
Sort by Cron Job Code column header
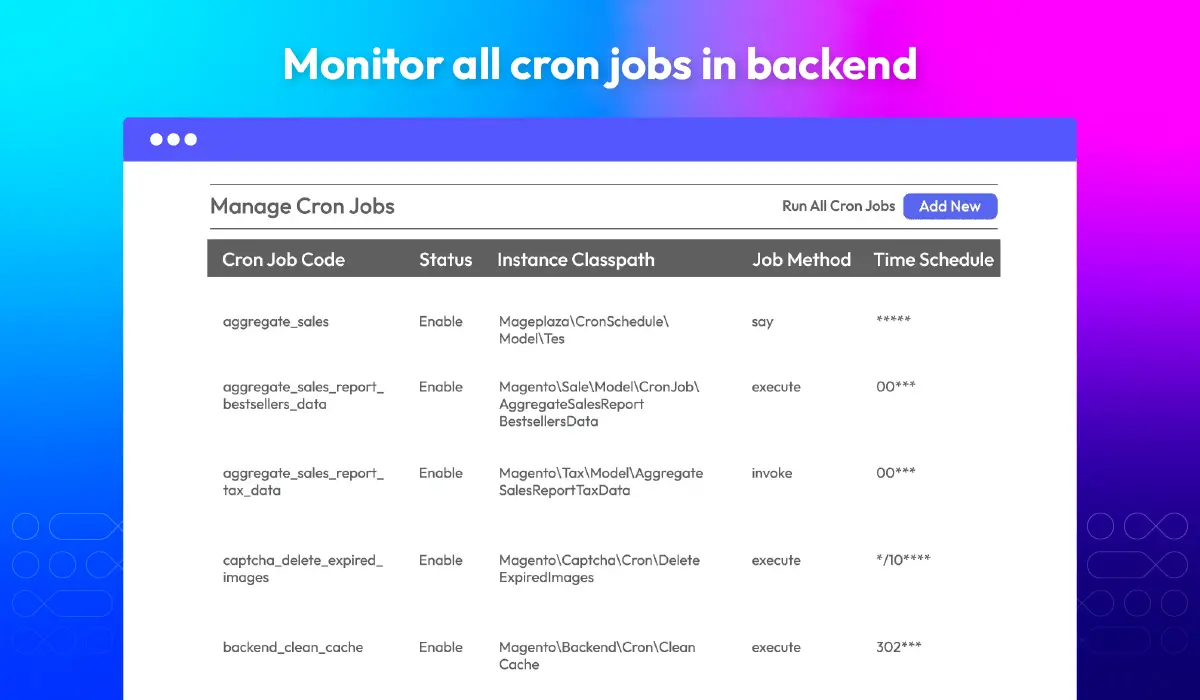283,260
